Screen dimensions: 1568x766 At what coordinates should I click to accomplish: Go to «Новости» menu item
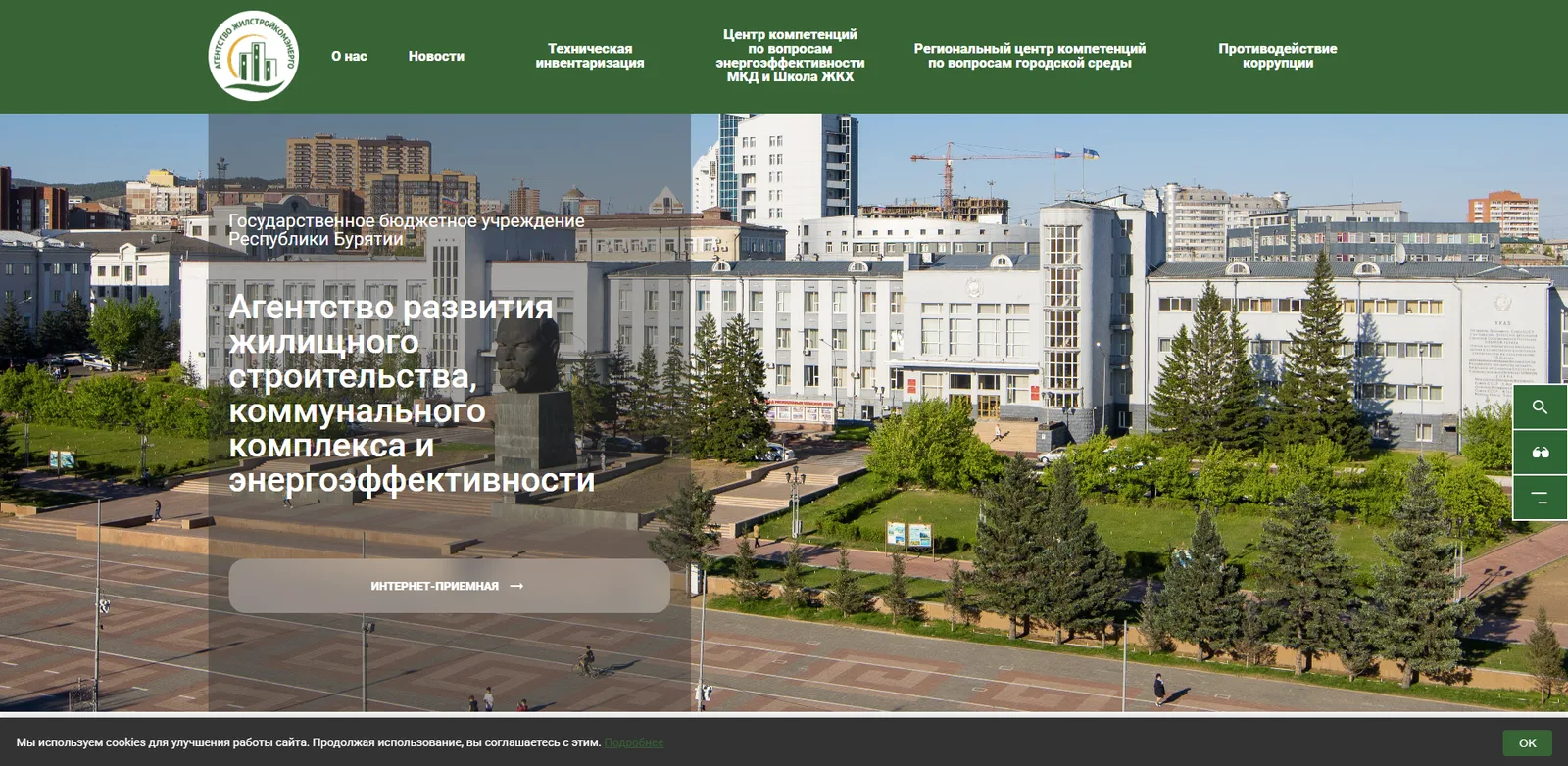pos(436,56)
